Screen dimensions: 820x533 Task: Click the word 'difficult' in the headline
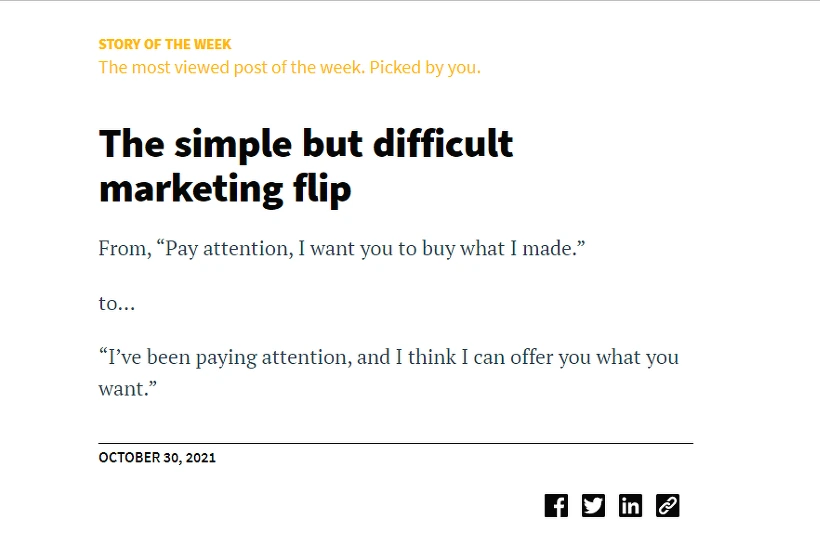click(x=443, y=143)
